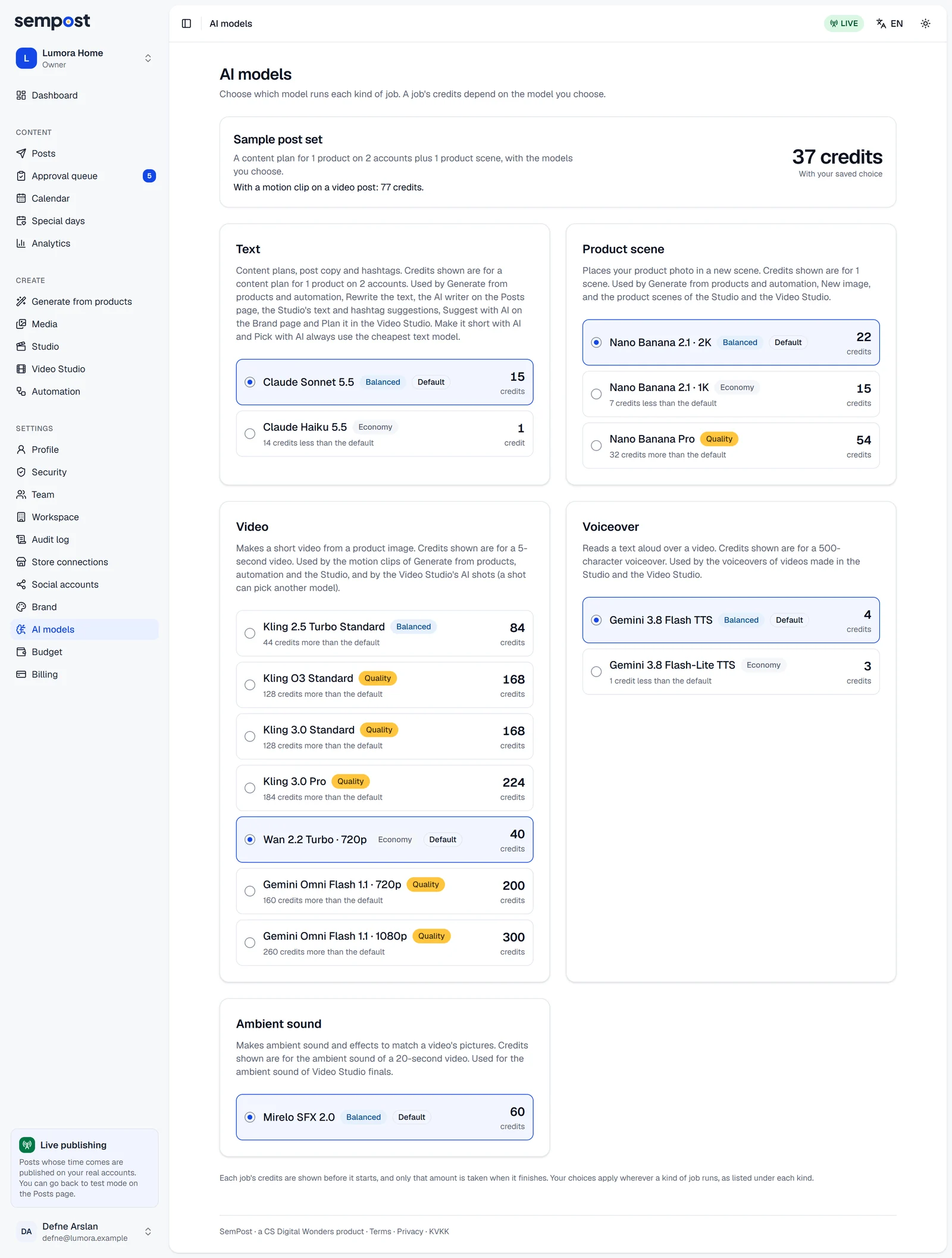Screen dimensions: 952x1258
Task: Go to Studio in the sidebar
Action: click(x=84, y=346)
